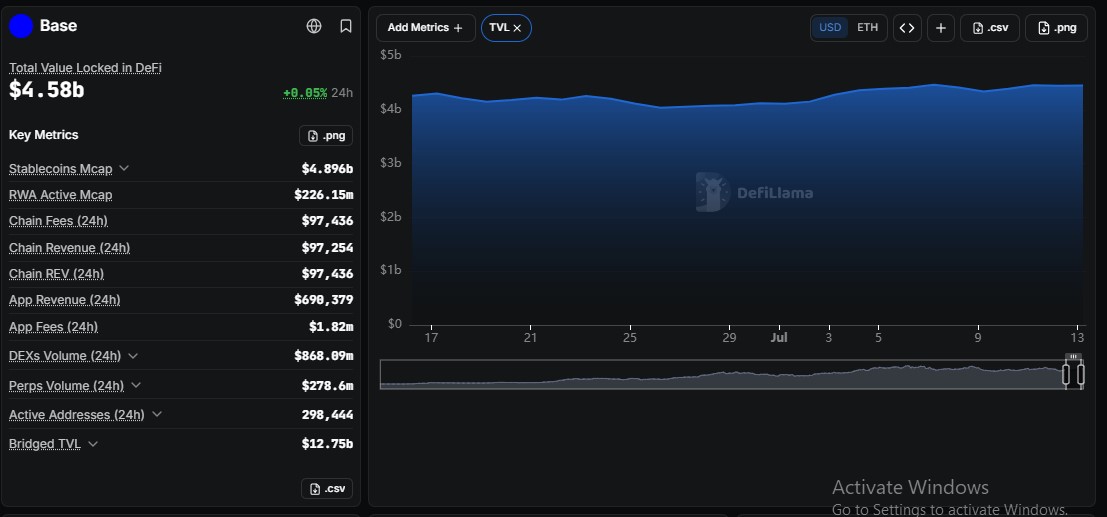
Task: Click the App Fees (24h) label
Action: (54, 327)
